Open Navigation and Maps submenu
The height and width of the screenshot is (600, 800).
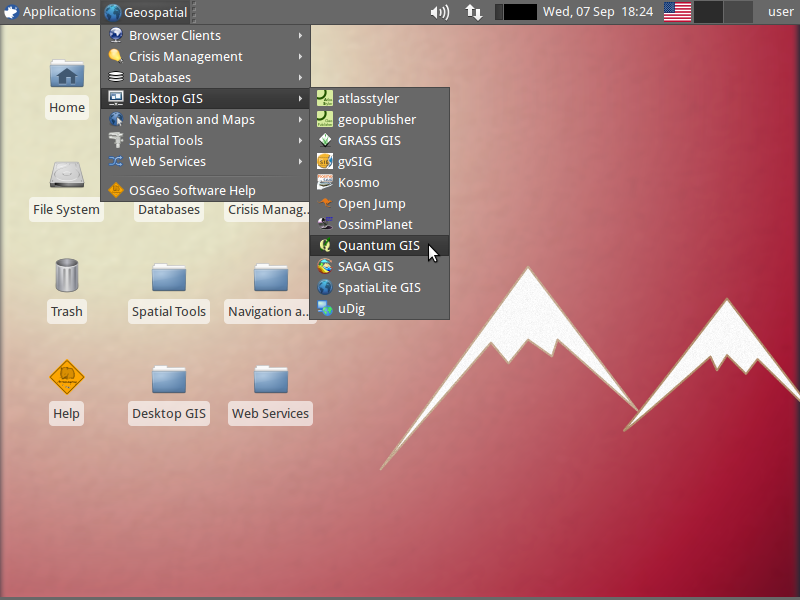tap(206, 119)
